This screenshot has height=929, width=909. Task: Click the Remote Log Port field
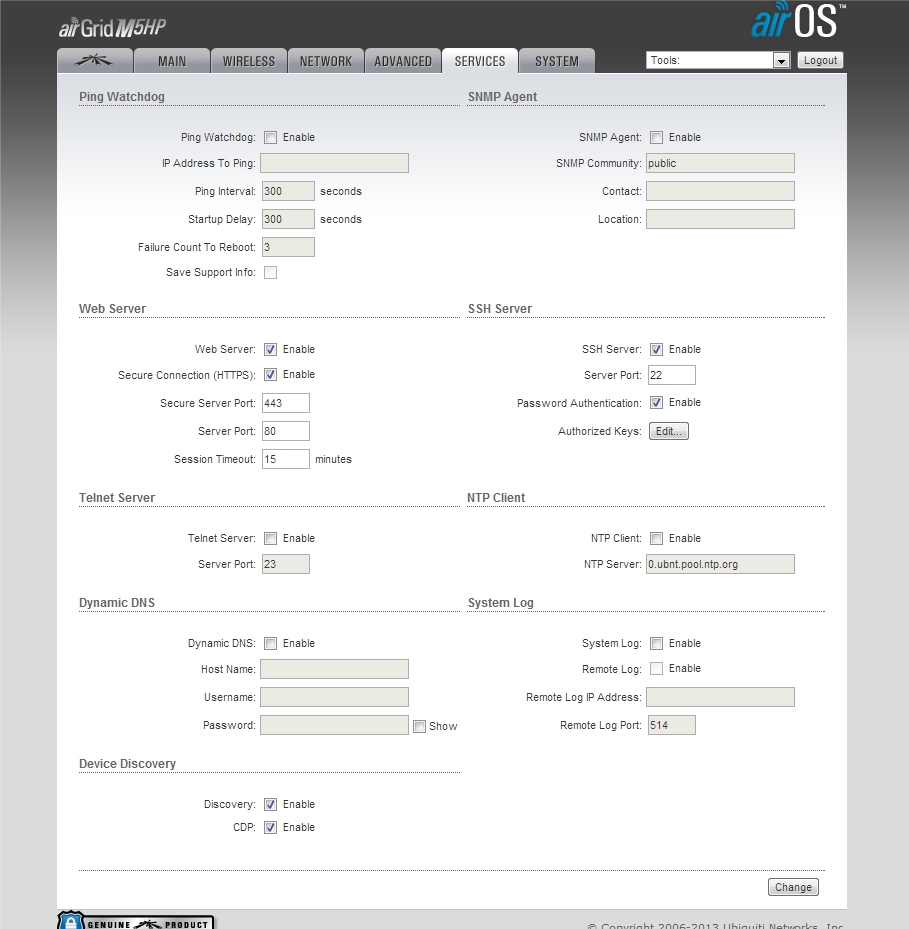tap(671, 725)
